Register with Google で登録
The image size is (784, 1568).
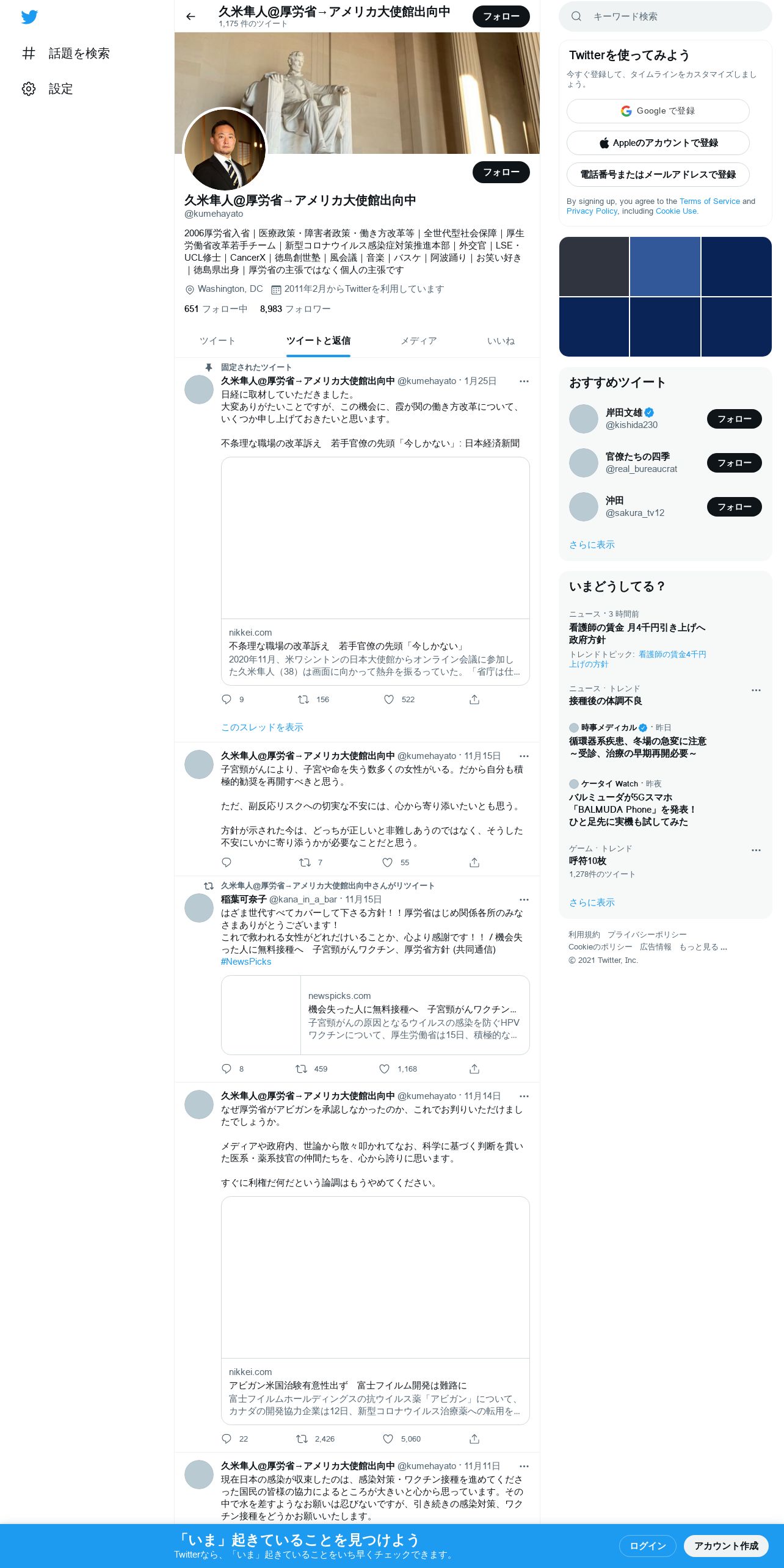[x=658, y=111]
